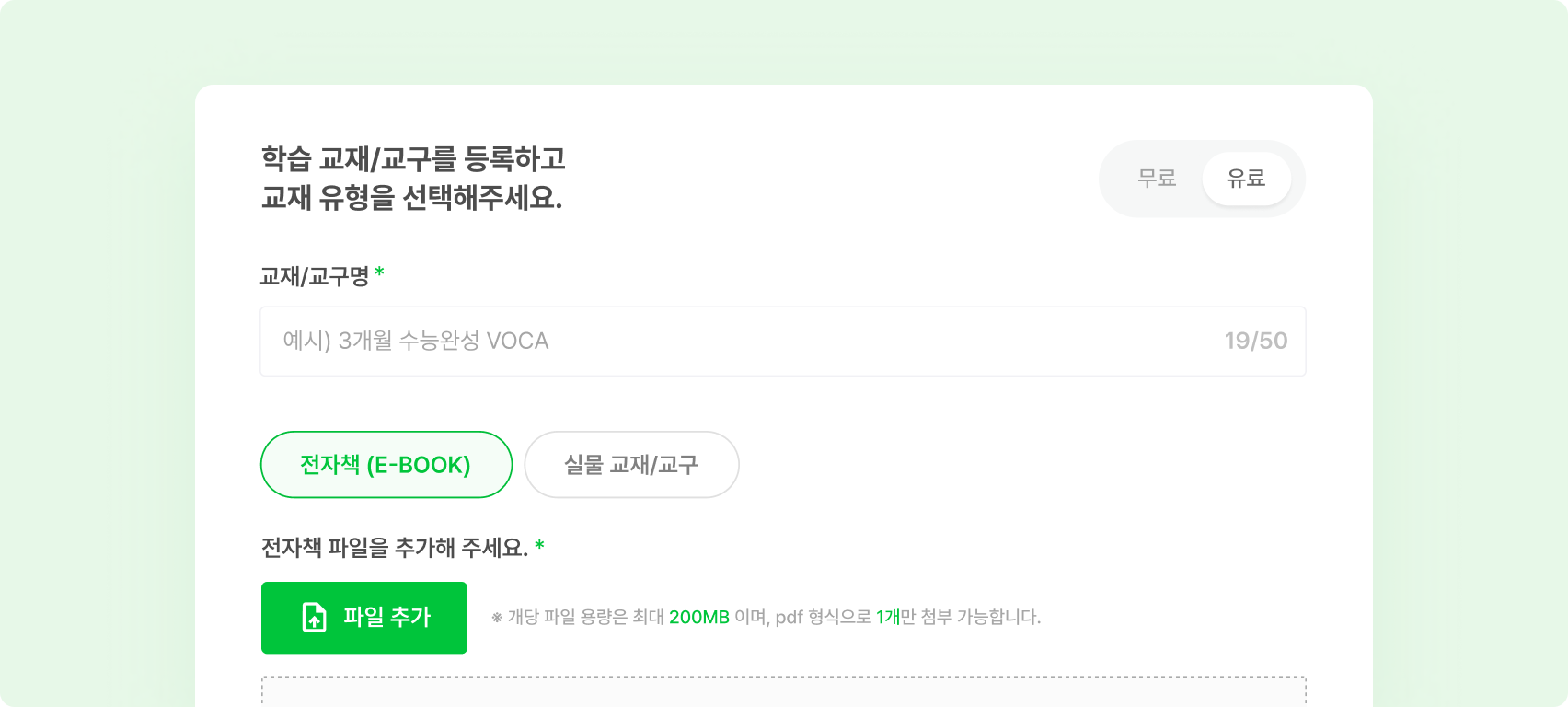Click the heading line 교재 유형을 선택해주세요
Image resolution: width=1568 pixels, height=707 pixels.
411,197
